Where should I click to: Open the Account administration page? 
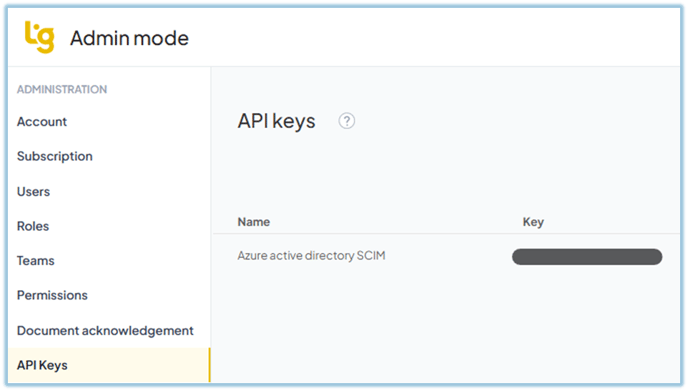click(42, 122)
